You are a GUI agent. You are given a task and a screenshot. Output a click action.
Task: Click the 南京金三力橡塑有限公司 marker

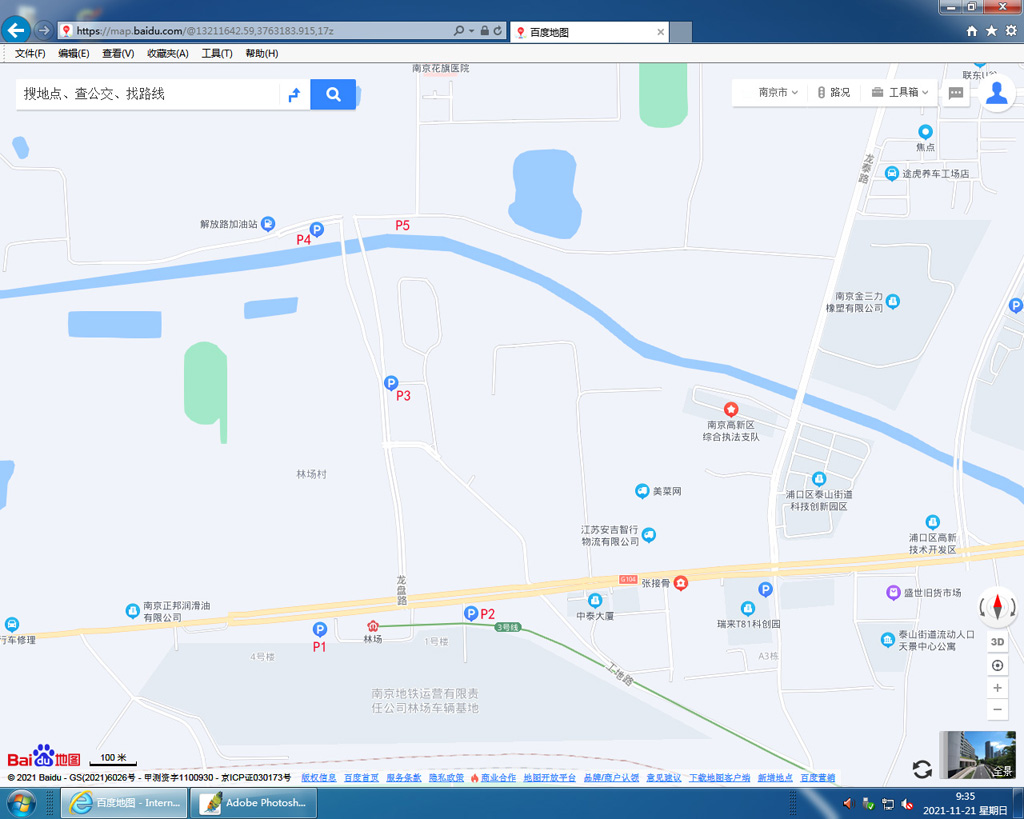pos(893,301)
